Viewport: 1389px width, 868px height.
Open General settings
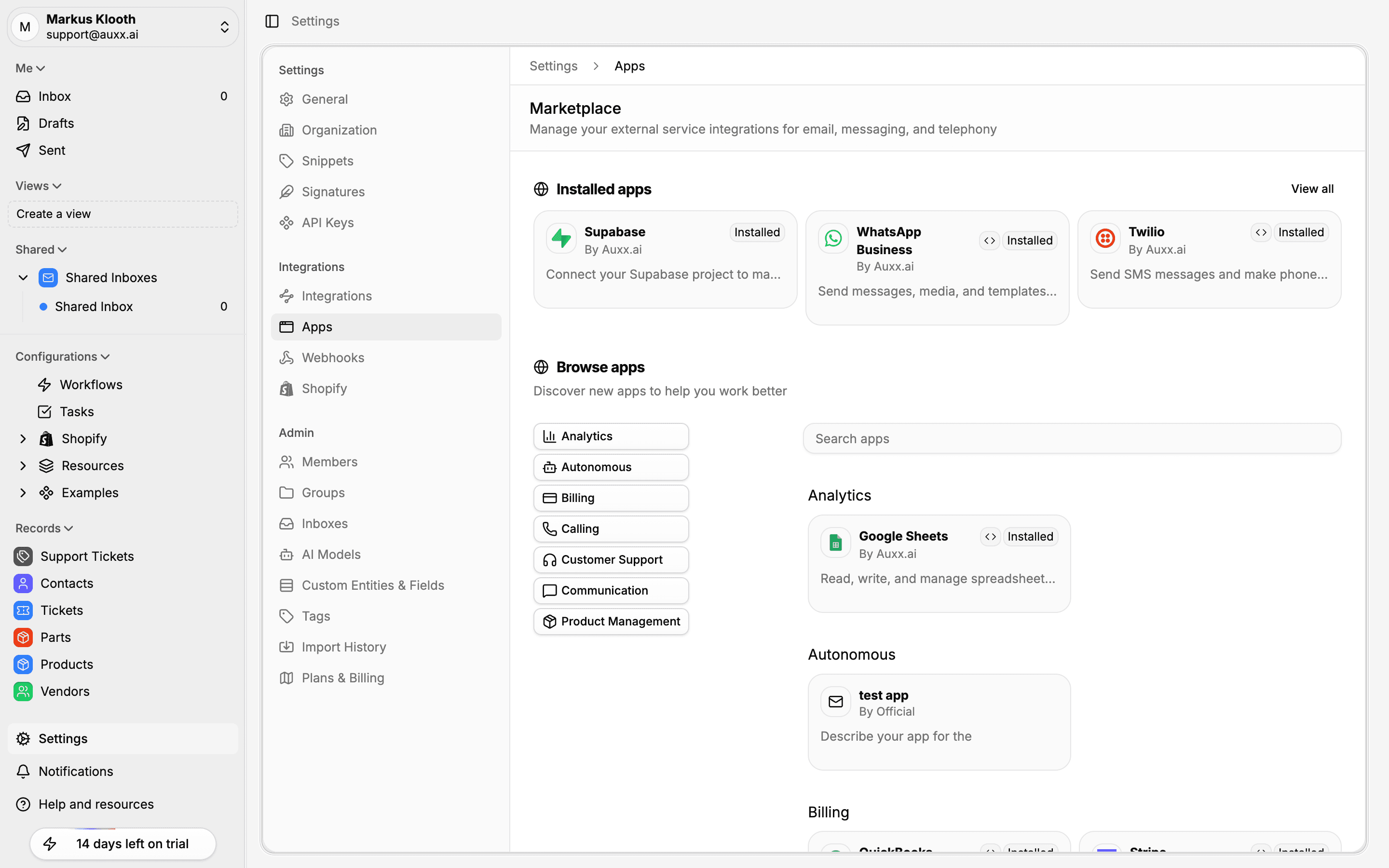pos(386,99)
